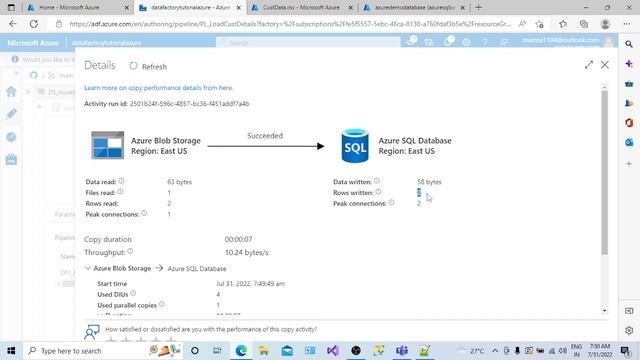Close the Details panel

pyautogui.click(x=604, y=65)
